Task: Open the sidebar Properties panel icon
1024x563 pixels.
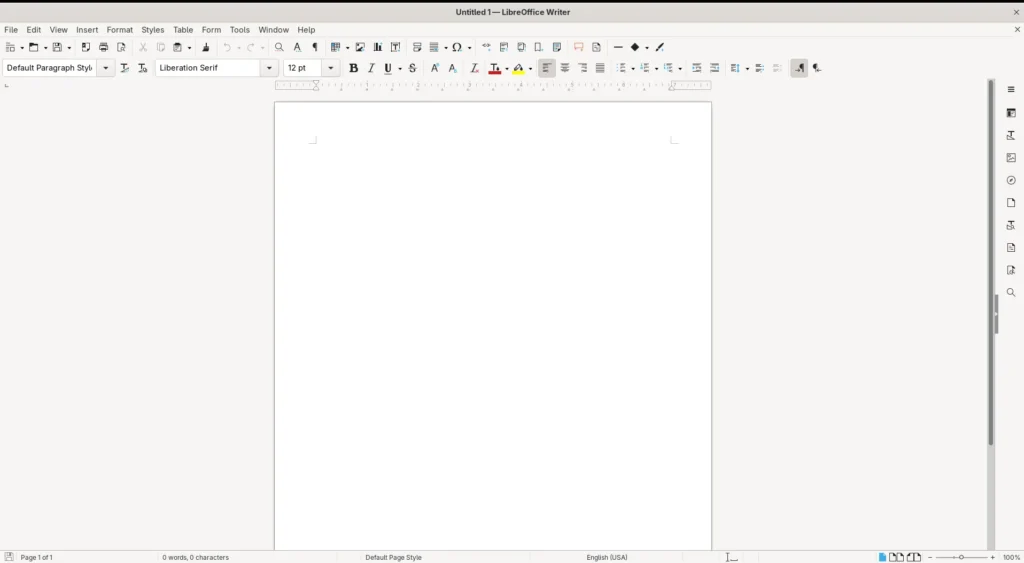Action: (x=1011, y=113)
